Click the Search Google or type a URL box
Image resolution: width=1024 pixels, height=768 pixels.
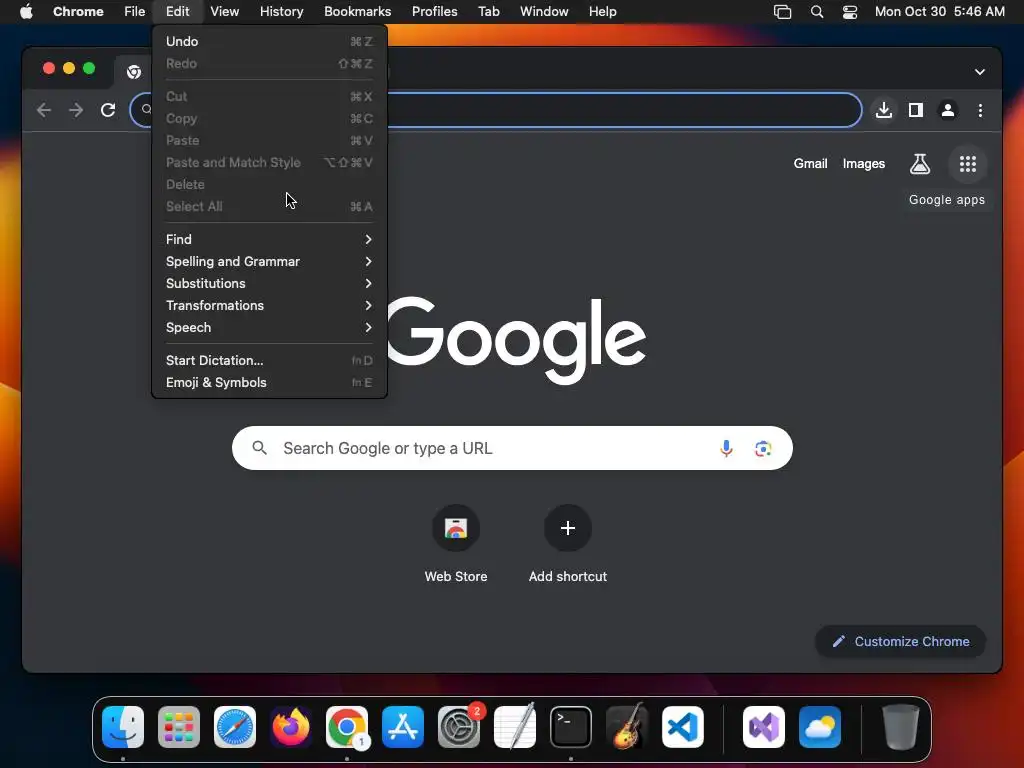tap(512, 449)
